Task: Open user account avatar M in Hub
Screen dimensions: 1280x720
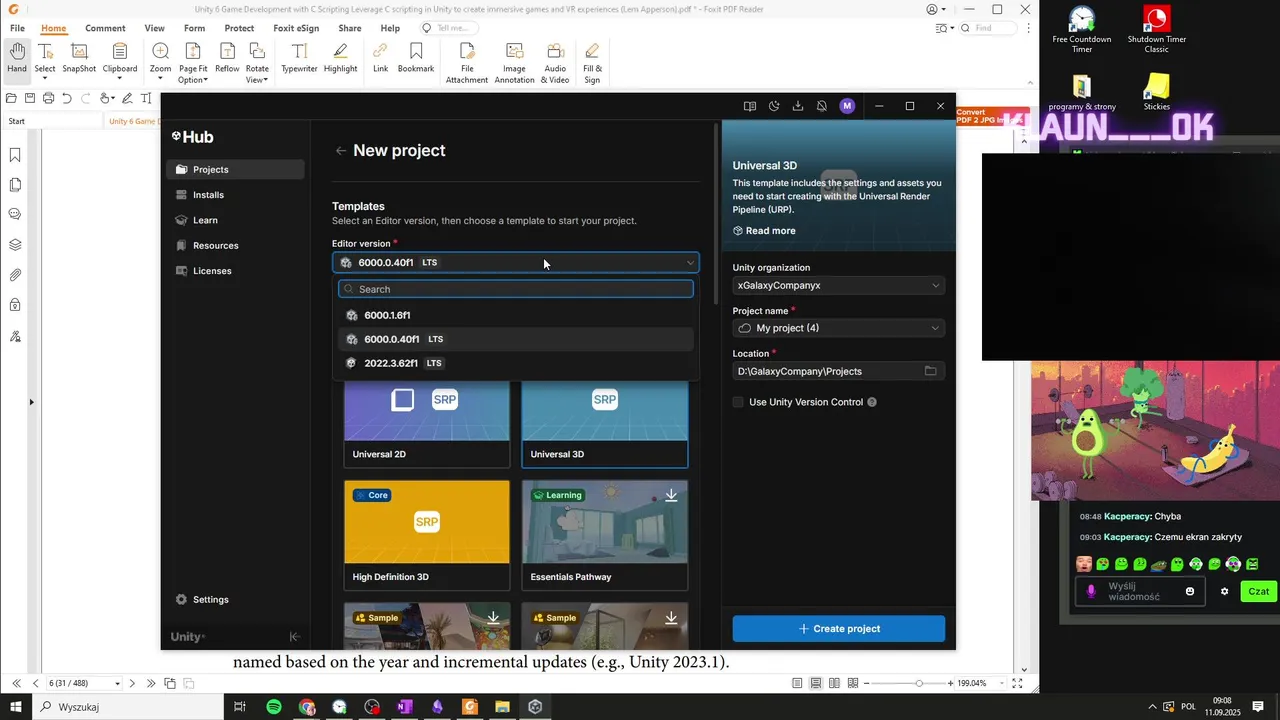Action: coord(847,106)
